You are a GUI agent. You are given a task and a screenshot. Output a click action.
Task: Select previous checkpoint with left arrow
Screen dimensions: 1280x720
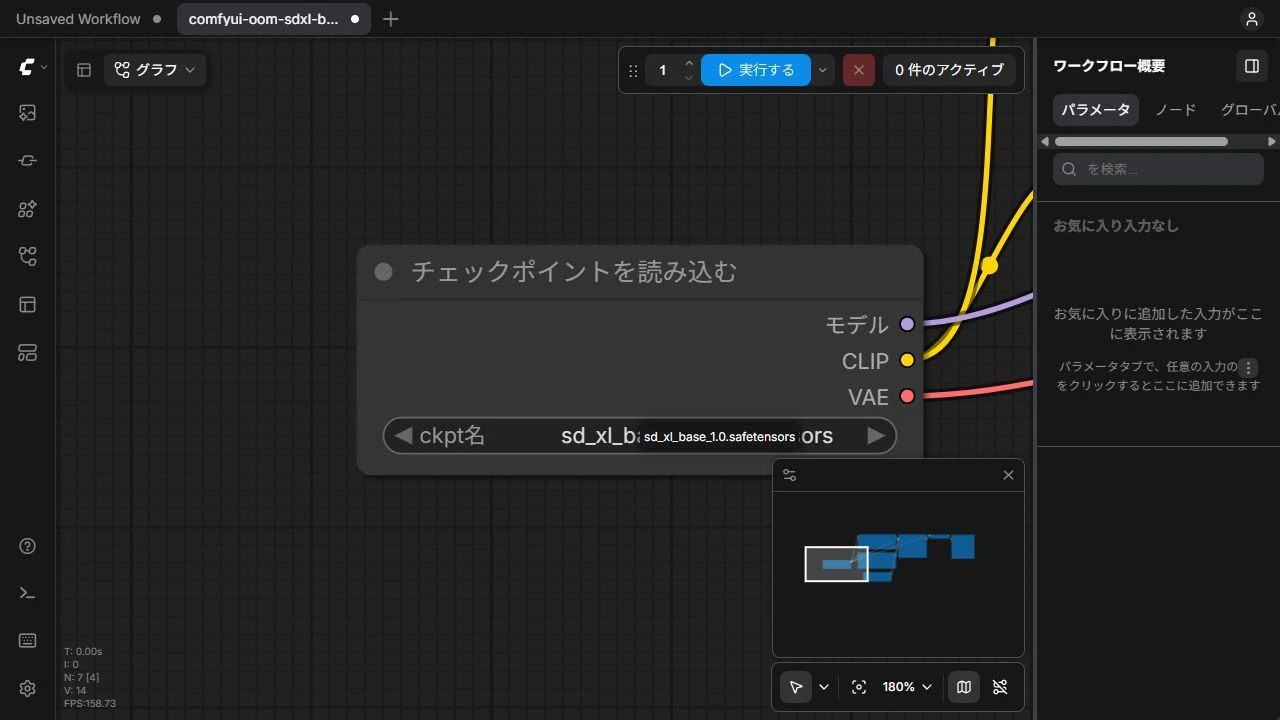[403, 436]
